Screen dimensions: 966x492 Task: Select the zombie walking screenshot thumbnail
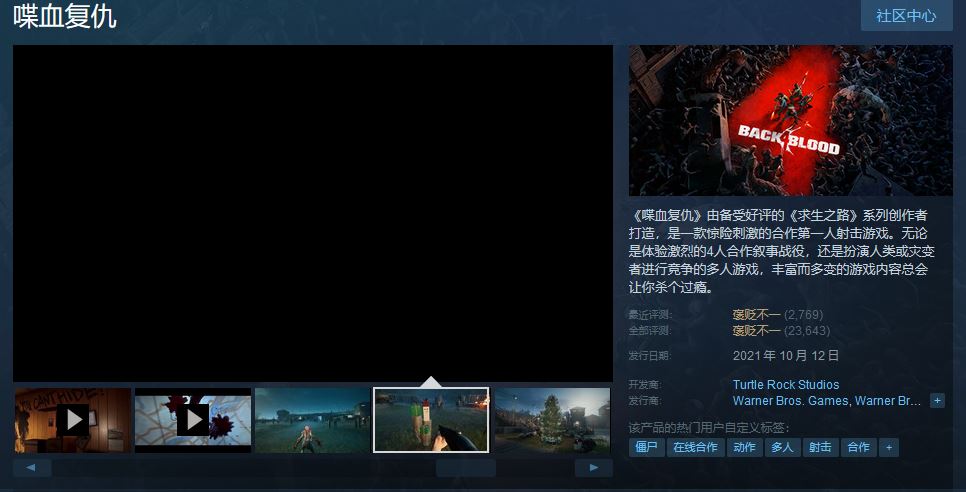point(312,420)
